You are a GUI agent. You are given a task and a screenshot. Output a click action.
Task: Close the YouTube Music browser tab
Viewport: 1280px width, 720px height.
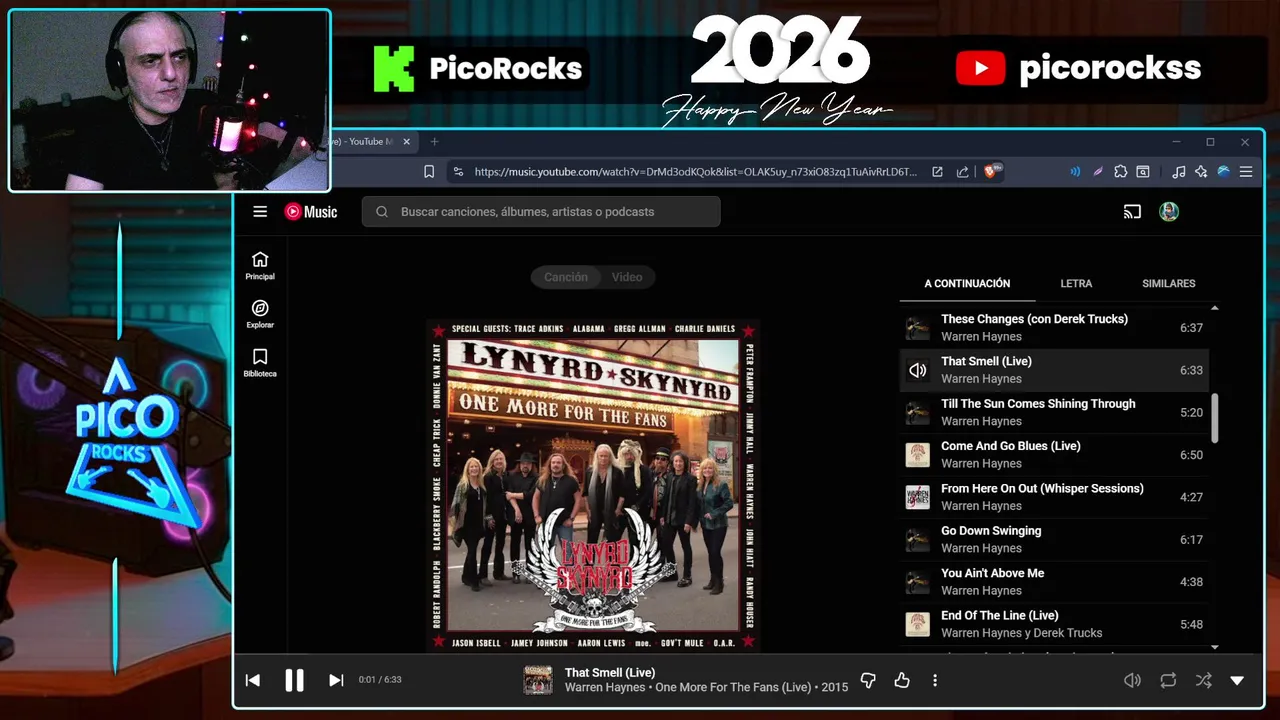coord(407,142)
